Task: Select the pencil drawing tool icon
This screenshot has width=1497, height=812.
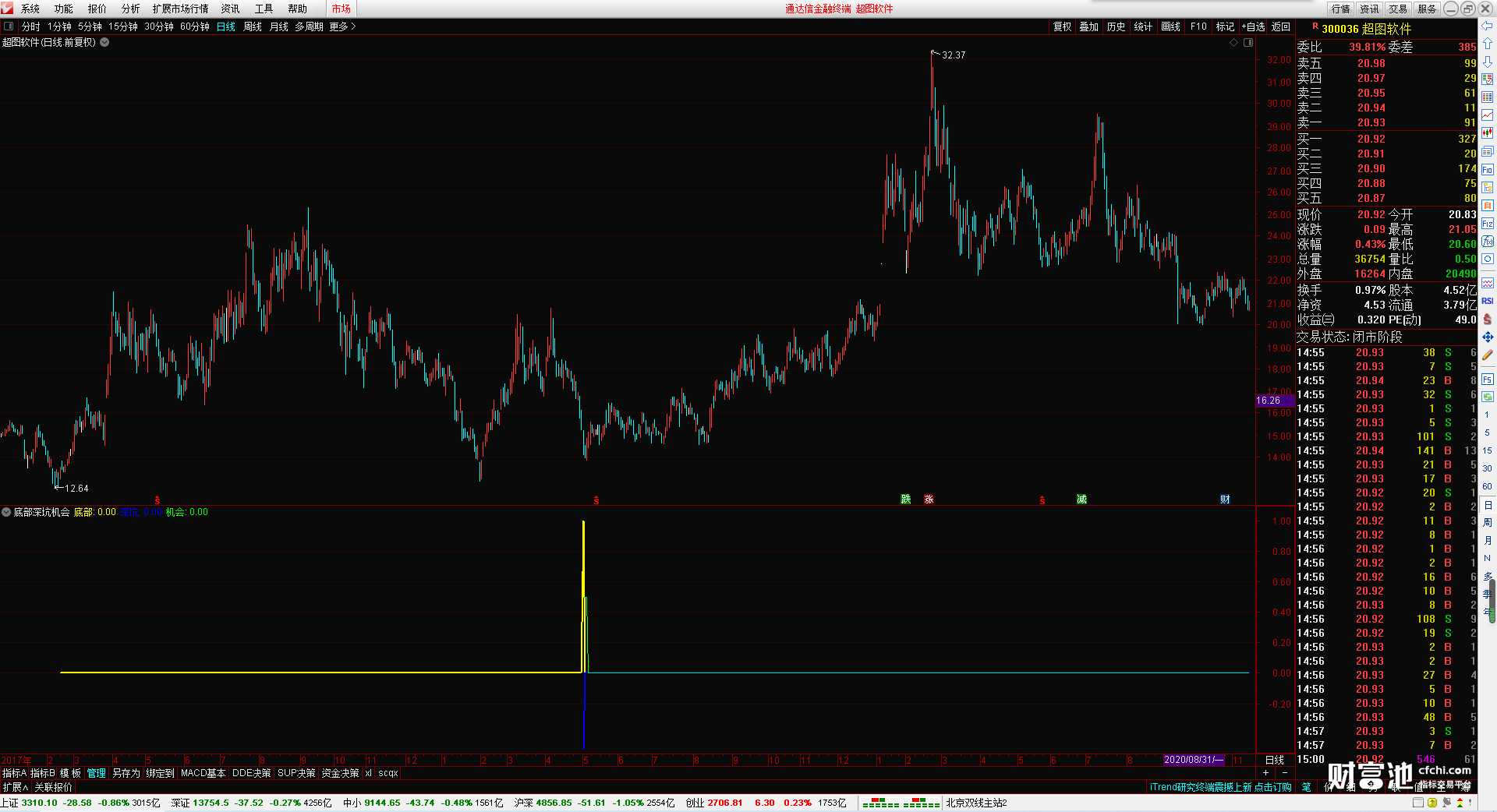Action: click(1487, 355)
